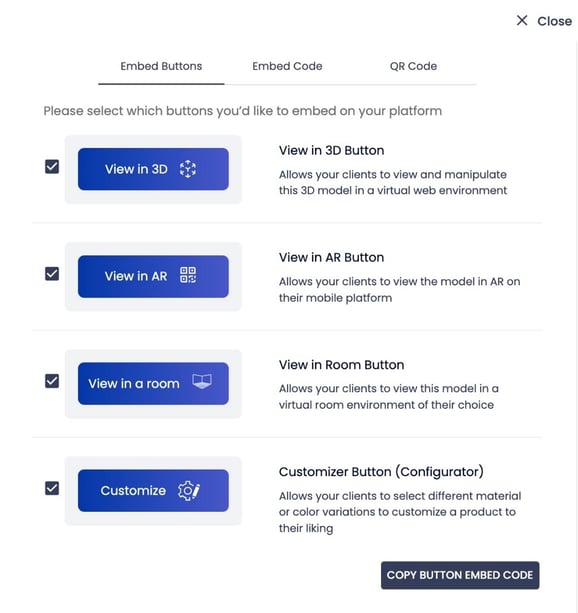Screen dimensions: 578x613
Task: Click the gear and pencil icon in Customize button
Action: click(x=189, y=491)
